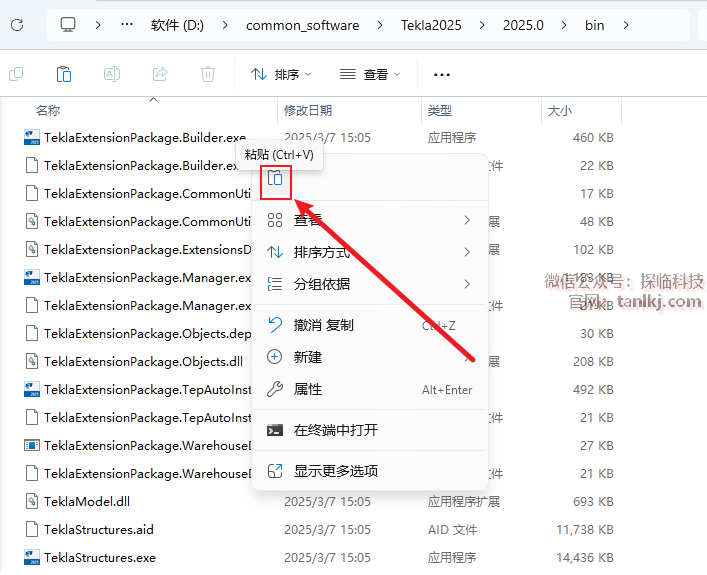Image resolution: width=707 pixels, height=575 pixels.
Task: Open the toolbar more options ellipsis
Action: (x=441, y=74)
